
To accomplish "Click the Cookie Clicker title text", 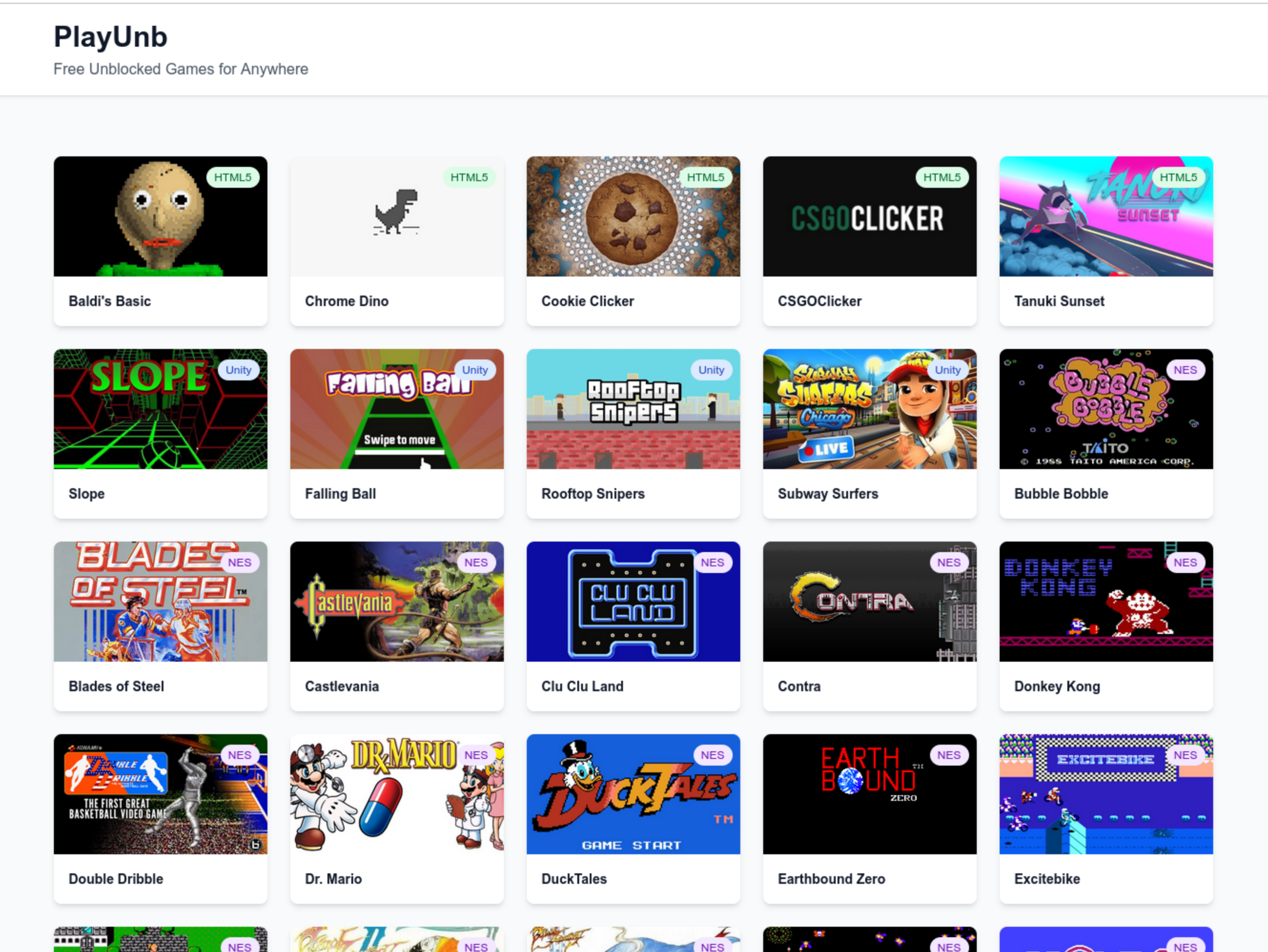I will 588,301.
